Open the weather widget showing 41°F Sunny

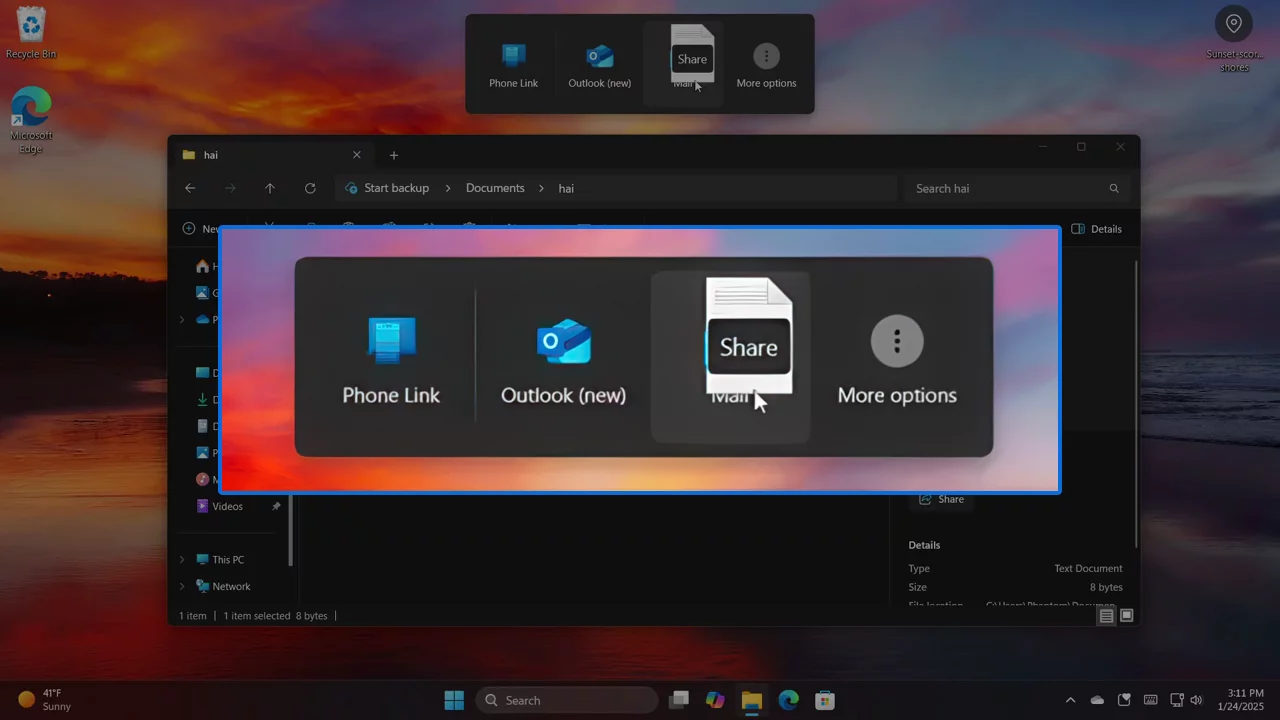pyautogui.click(x=45, y=700)
